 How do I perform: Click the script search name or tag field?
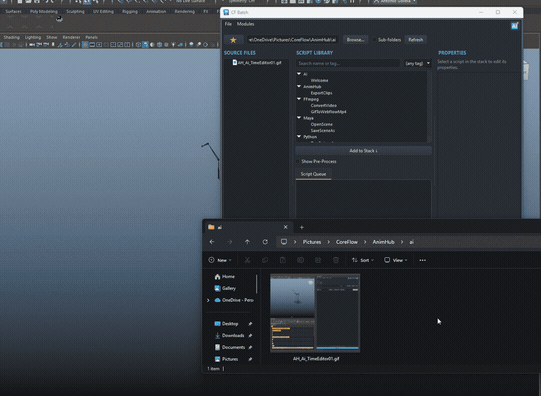coord(347,63)
